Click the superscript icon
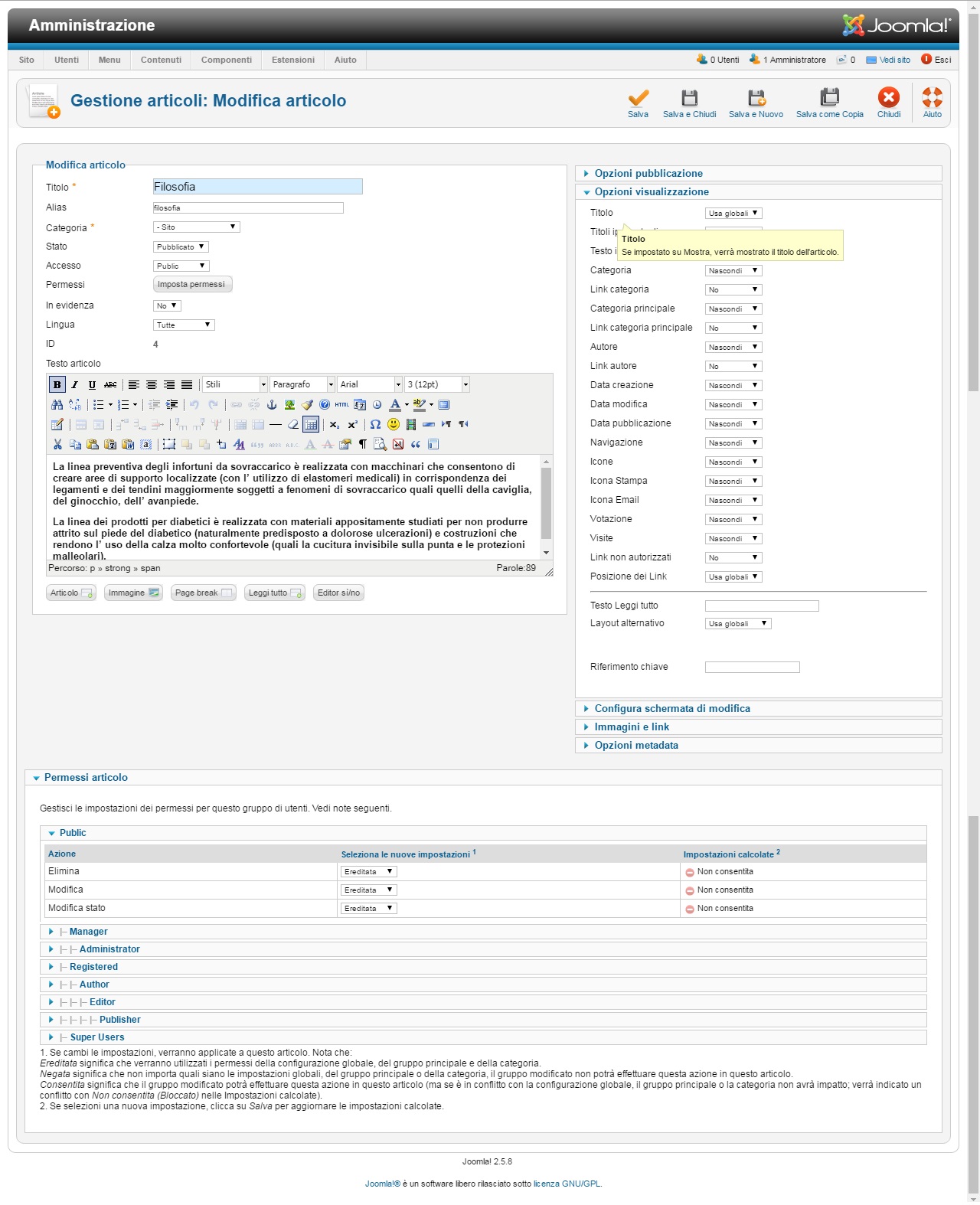The width and height of the screenshot is (980, 1205). [353, 424]
